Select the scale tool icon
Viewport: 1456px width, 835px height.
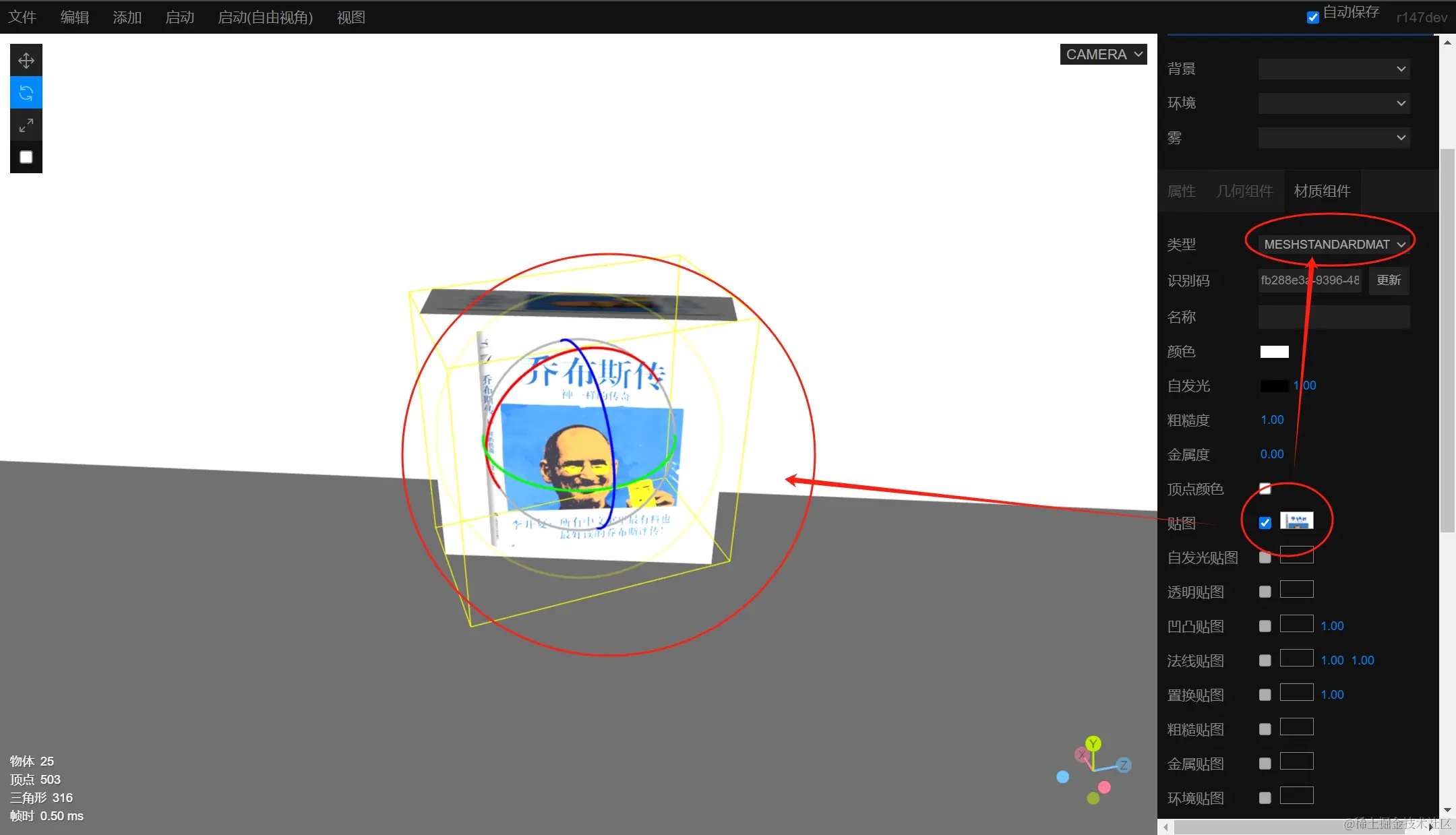pyautogui.click(x=26, y=125)
